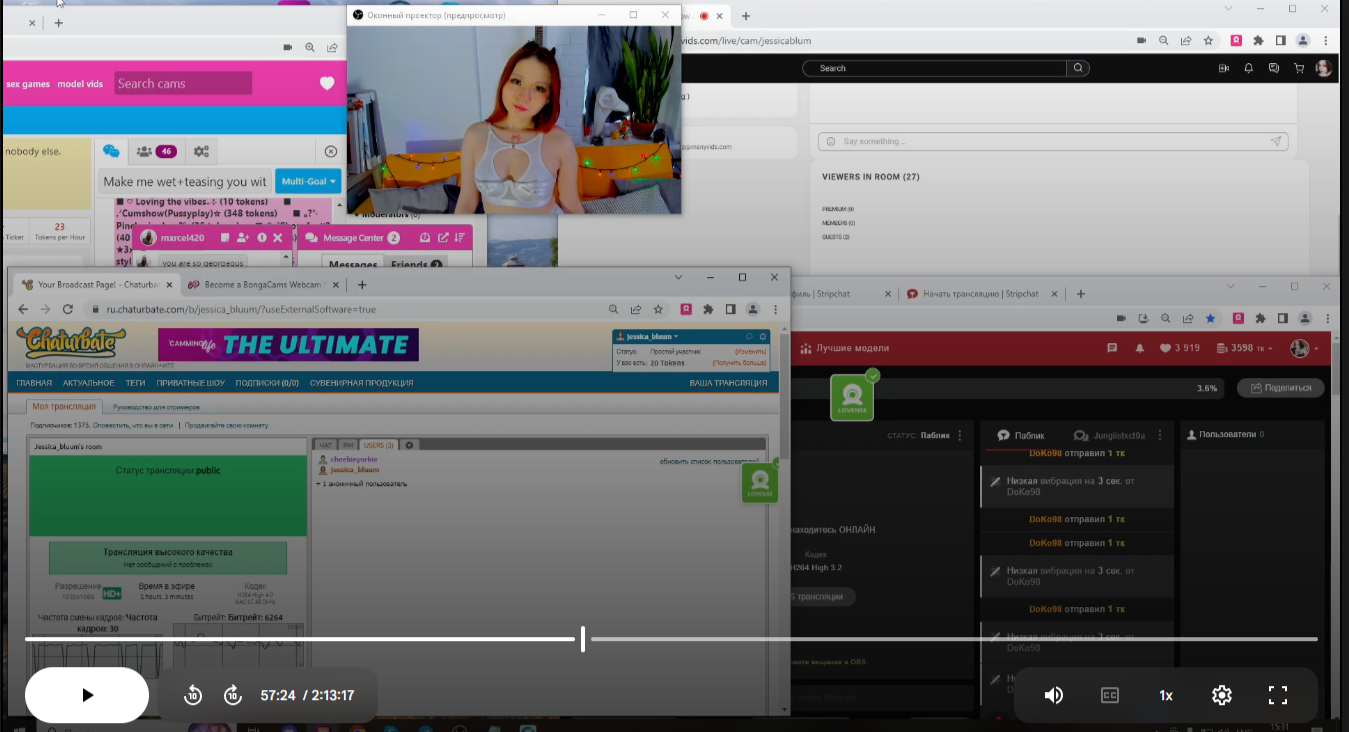Rewind the video 10 seconds
The width and height of the screenshot is (1349, 732).
point(193,695)
